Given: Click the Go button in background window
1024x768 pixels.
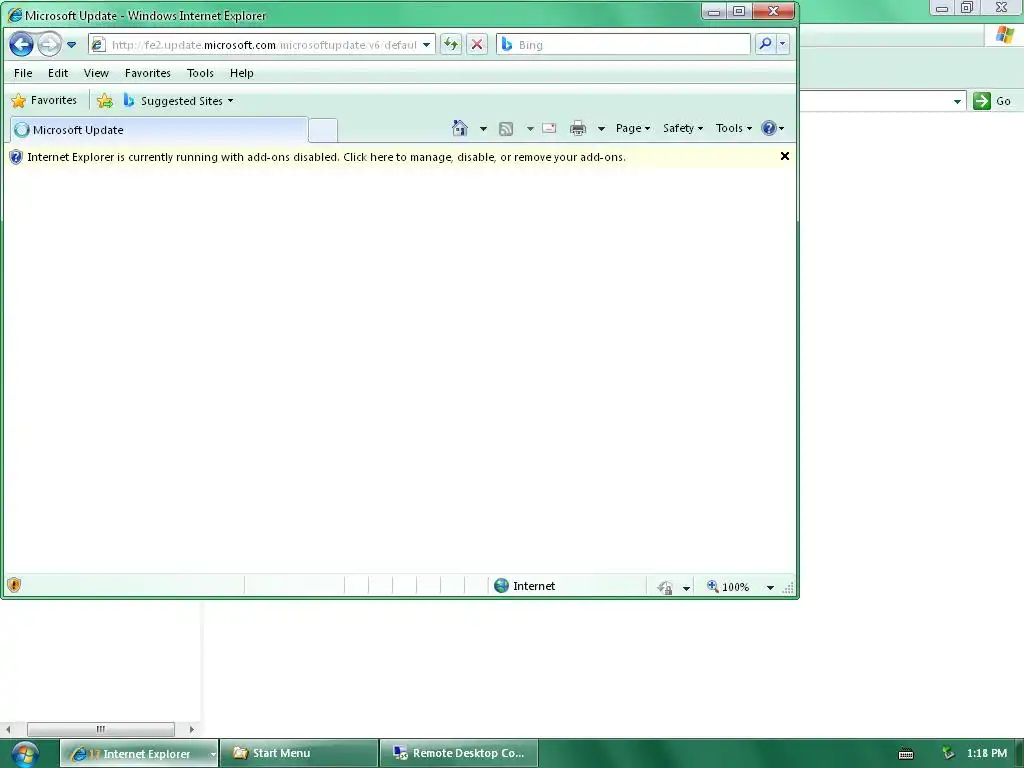Looking at the screenshot, I should [992, 101].
